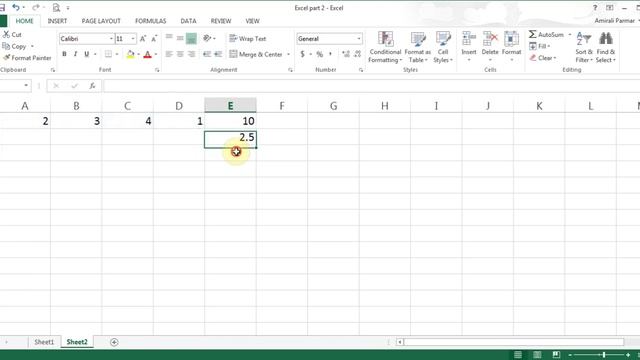Open the INSERT ribbon tab
Screen dimensions: 640x360
pos(57,21)
